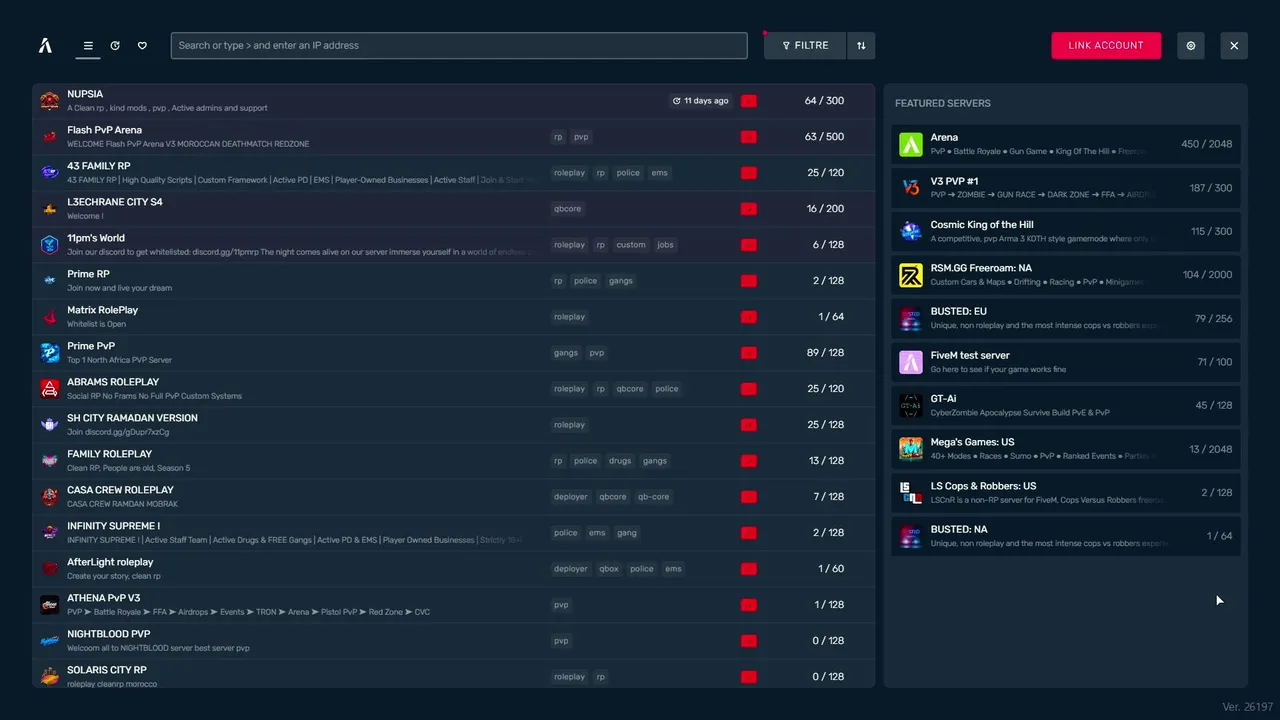
Task: Click the L3ECHRANE CITY S4 server icon
Action: point(50,209)
